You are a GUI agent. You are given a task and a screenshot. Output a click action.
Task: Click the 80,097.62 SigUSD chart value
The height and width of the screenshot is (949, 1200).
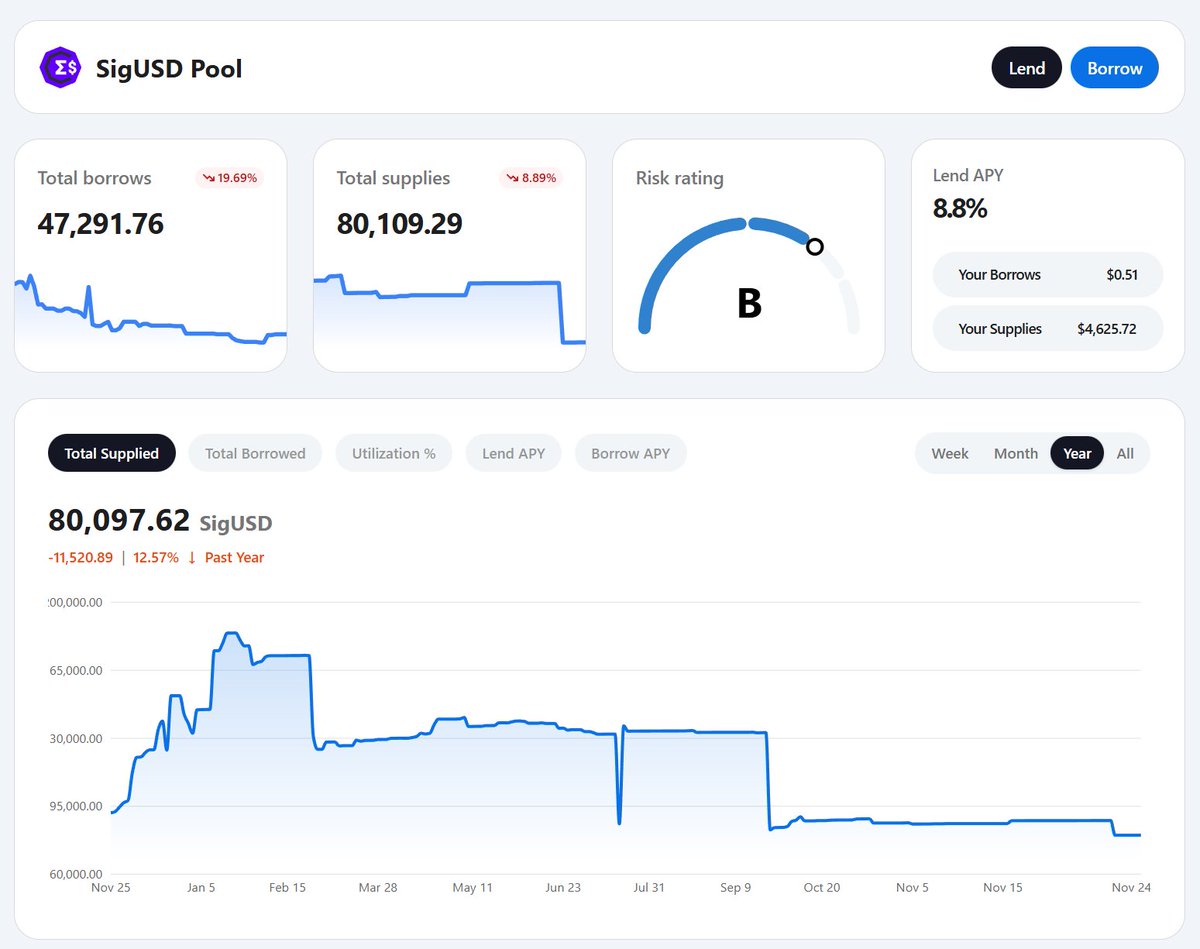click(x=160, y=521)
